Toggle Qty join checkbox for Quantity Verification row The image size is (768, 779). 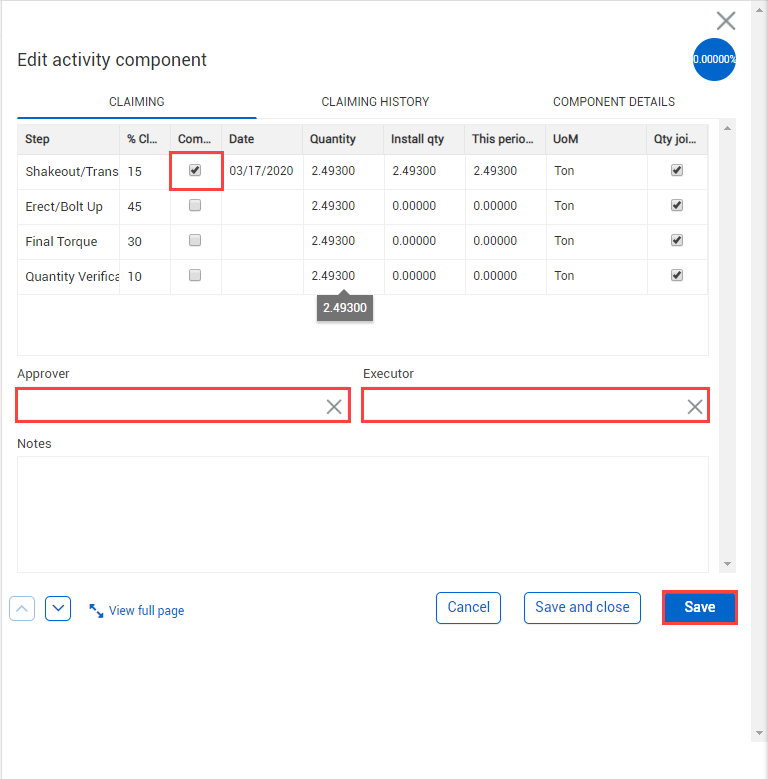[677, 275]
